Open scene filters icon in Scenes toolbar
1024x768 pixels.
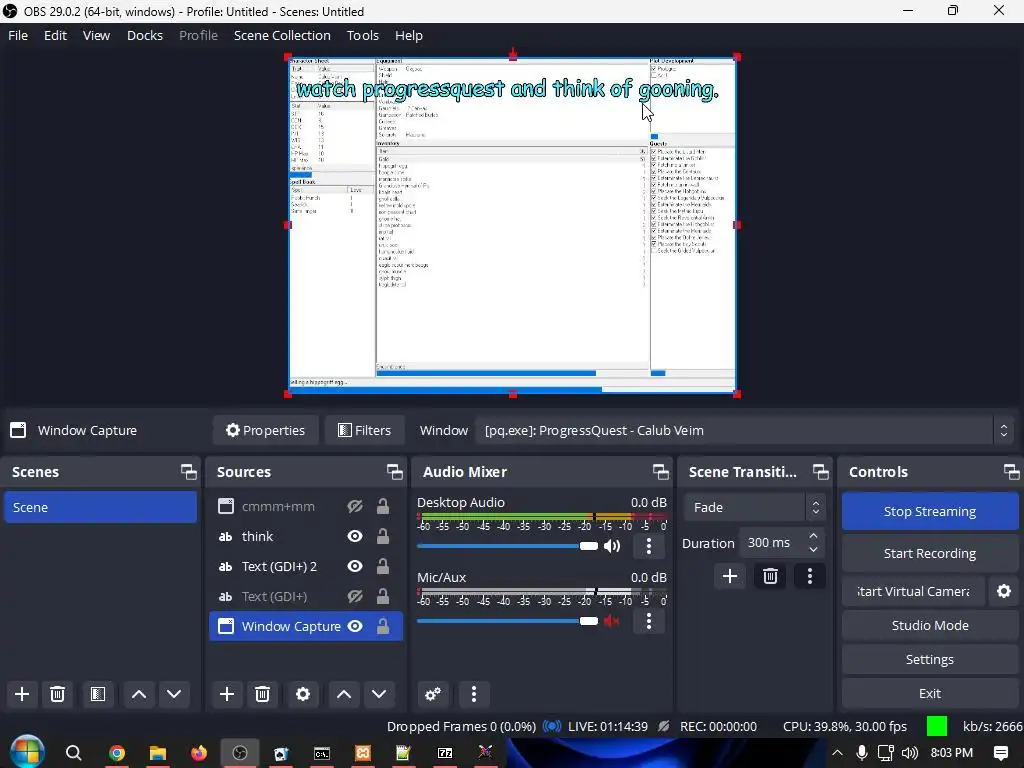coord(98,694)
